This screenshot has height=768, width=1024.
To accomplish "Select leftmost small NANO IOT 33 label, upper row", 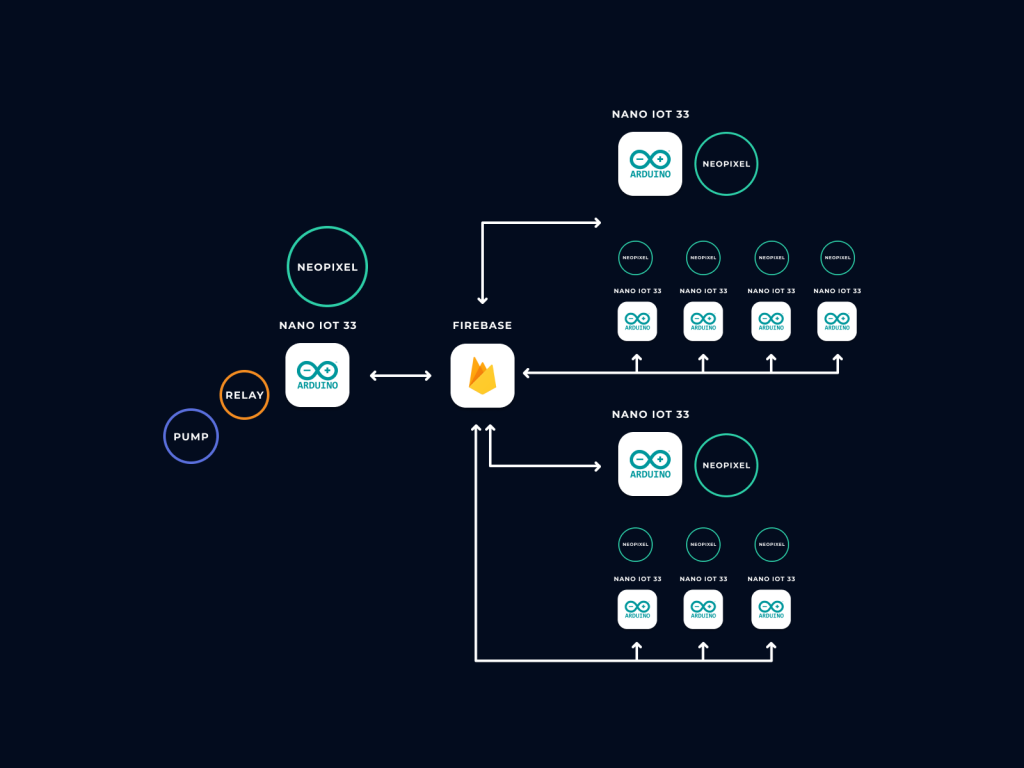I will 637,291.
